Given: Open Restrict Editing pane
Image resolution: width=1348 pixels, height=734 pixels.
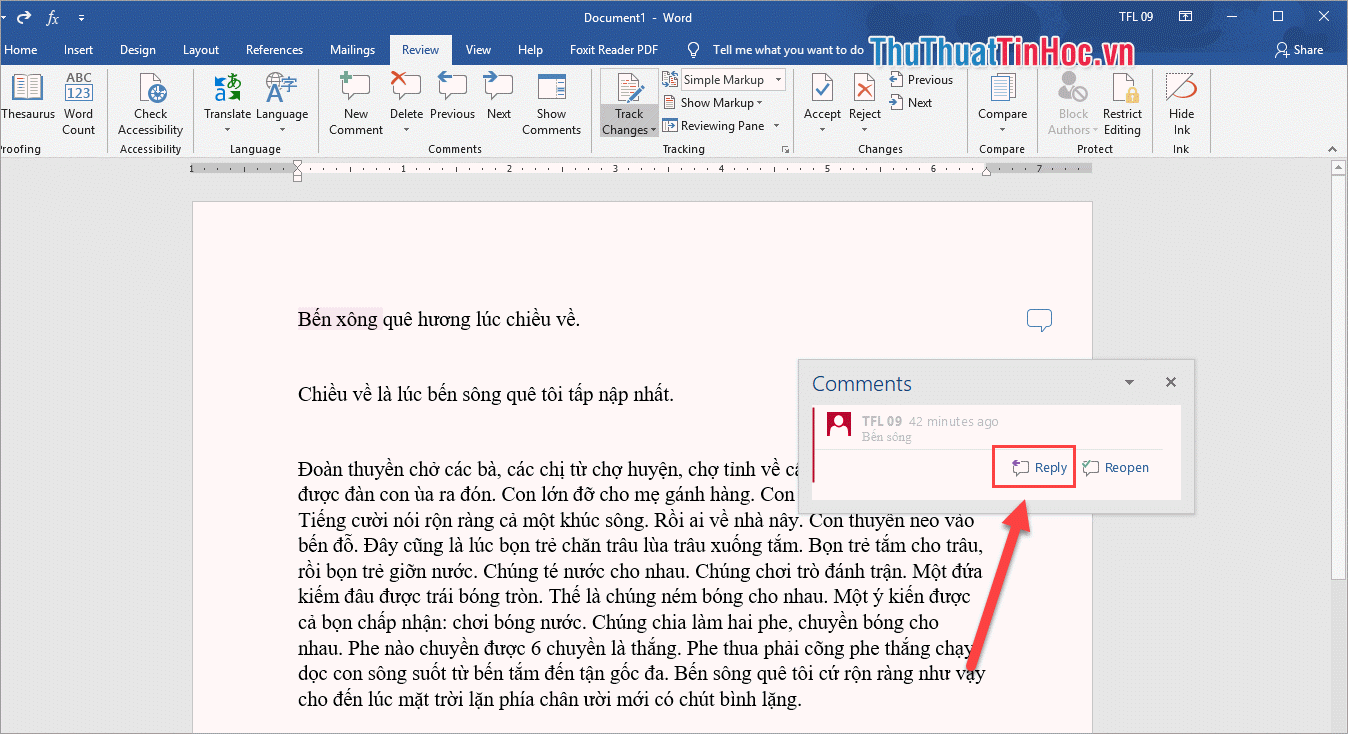Looking at the screenshot, I should [1122, 103].
